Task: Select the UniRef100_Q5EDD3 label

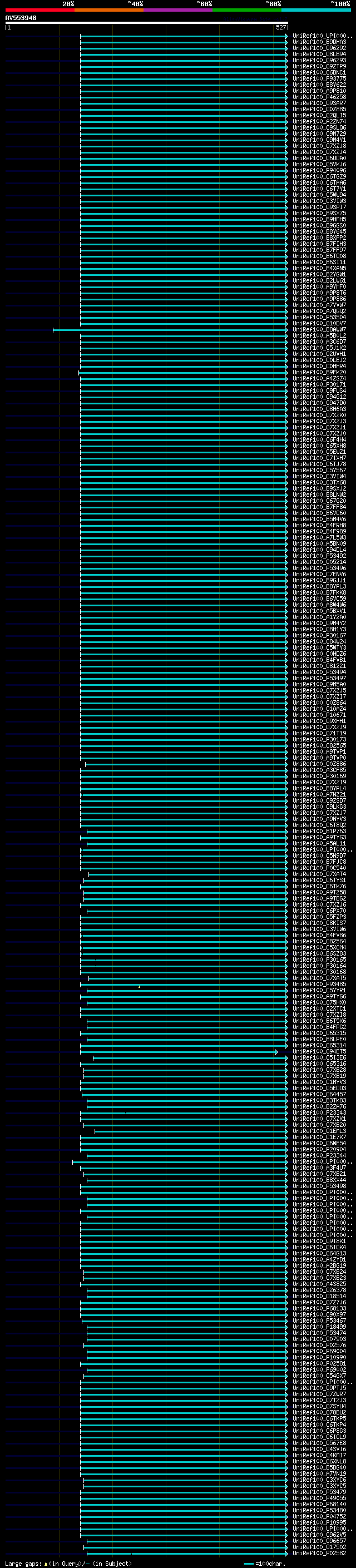Action: 319,1089
